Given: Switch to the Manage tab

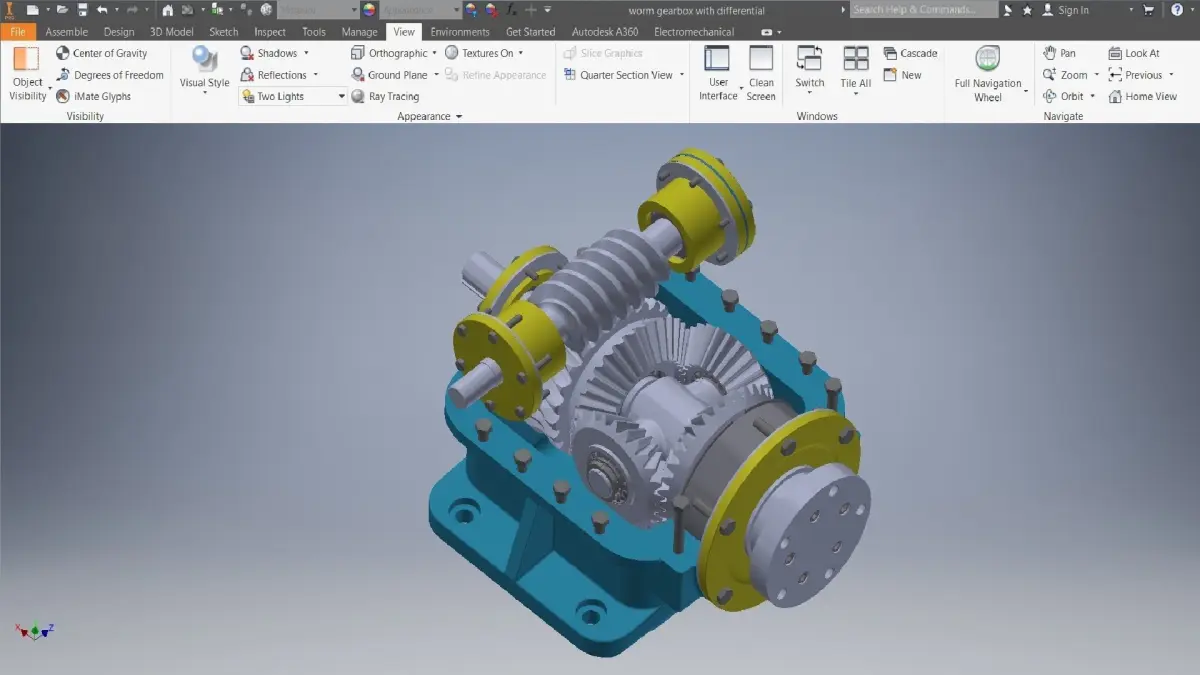Looking at the screenshot, I should (360, 32).
